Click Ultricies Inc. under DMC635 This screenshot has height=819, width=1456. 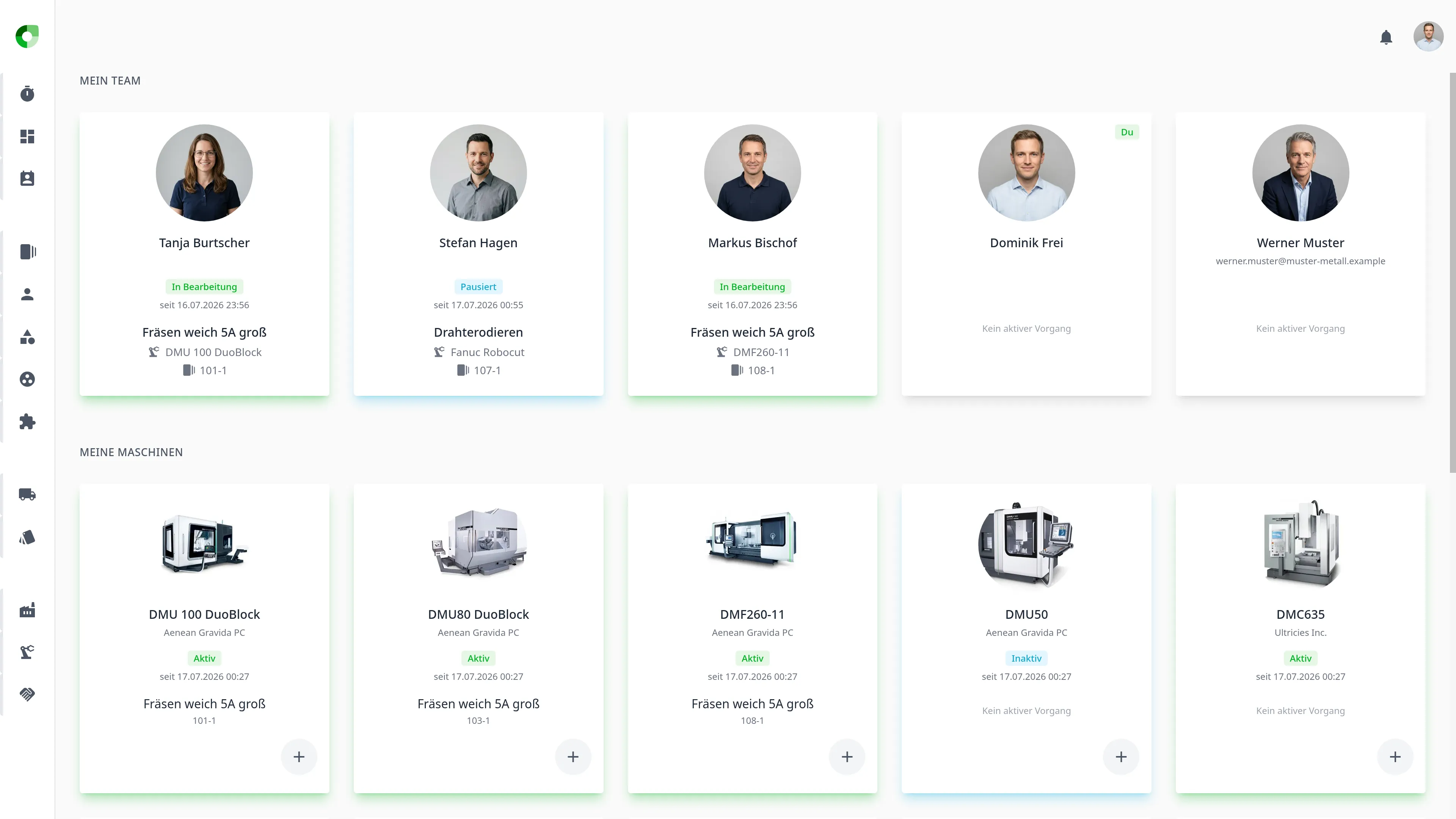pyautogui.click(x=1301, y=632)
